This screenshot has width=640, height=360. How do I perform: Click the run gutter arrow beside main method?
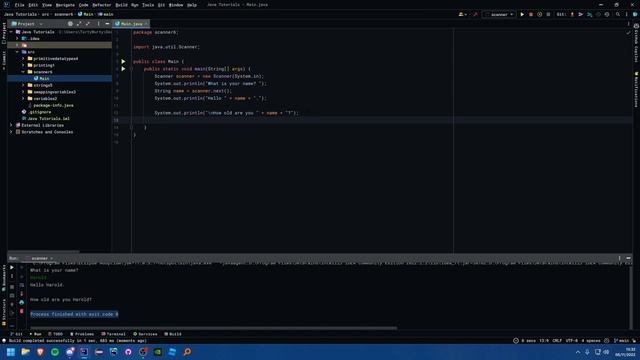tap(123, 69)
